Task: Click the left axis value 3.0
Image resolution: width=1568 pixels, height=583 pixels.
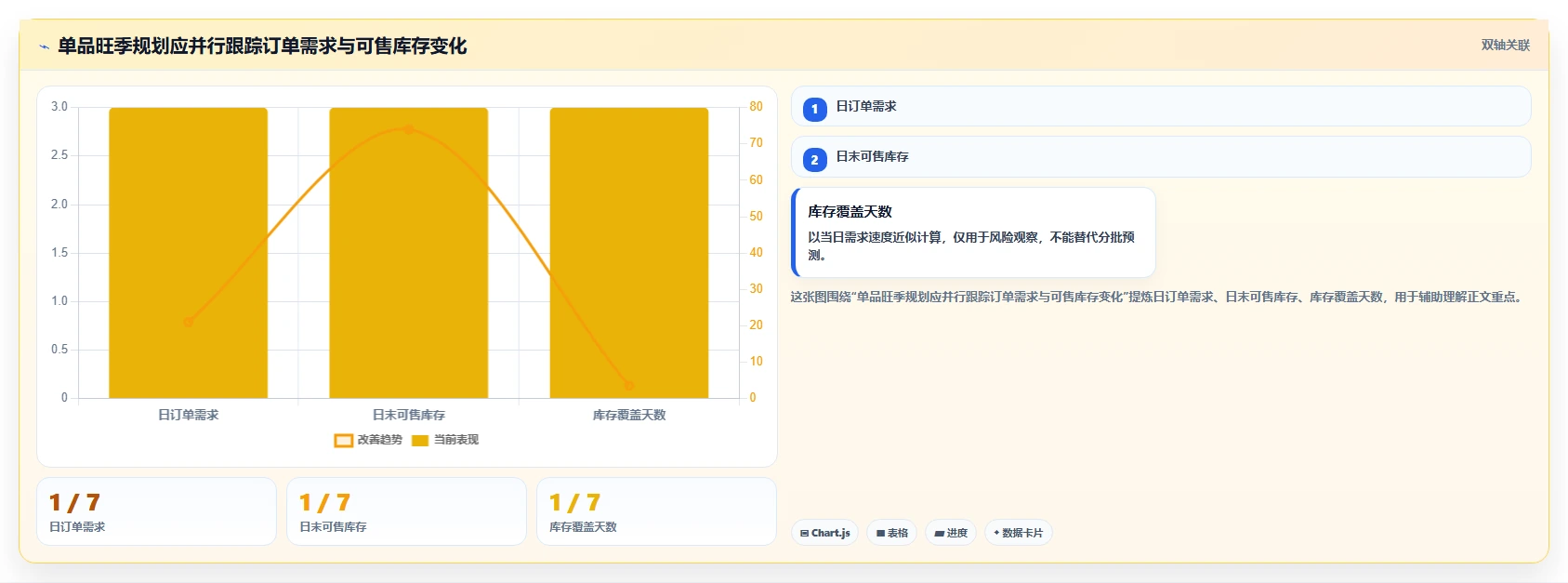Action: [x=59, y=107]
